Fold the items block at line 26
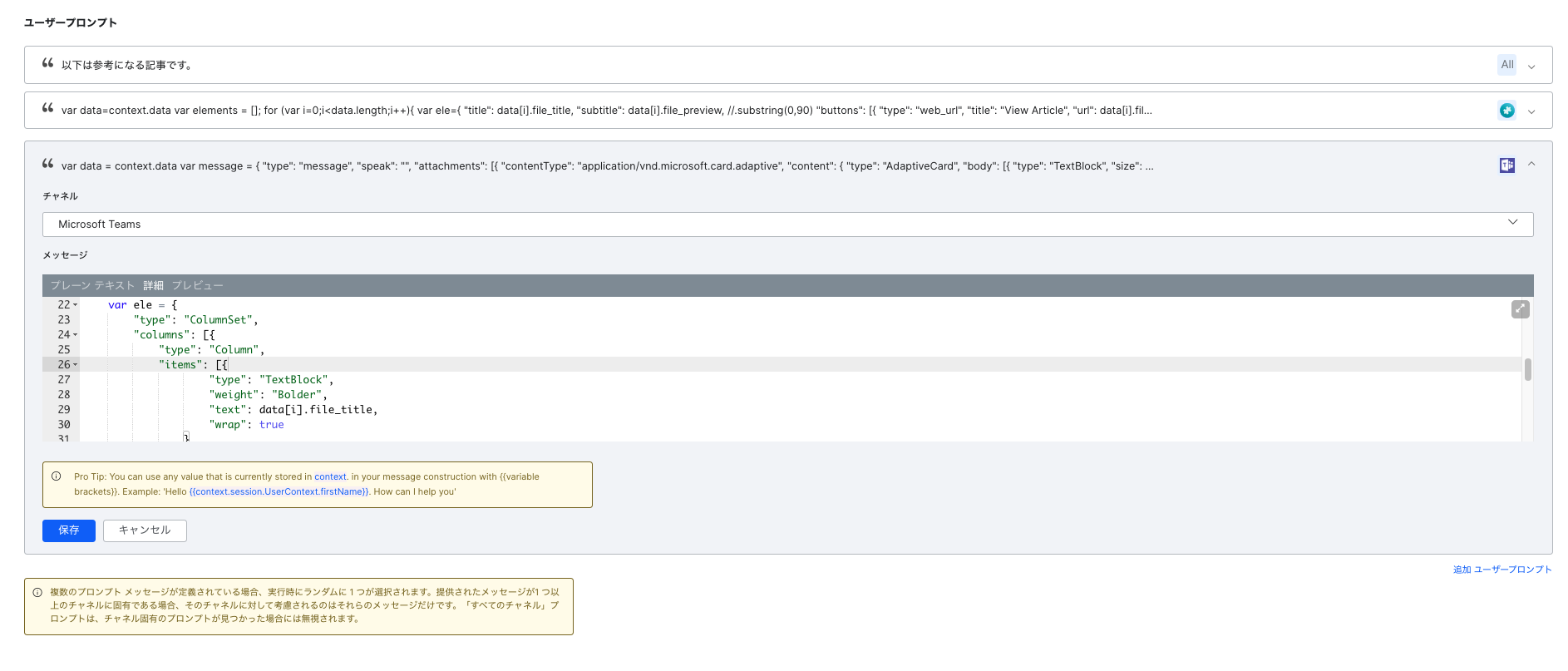Screen dimensions: 1568x671 [76, 365]
